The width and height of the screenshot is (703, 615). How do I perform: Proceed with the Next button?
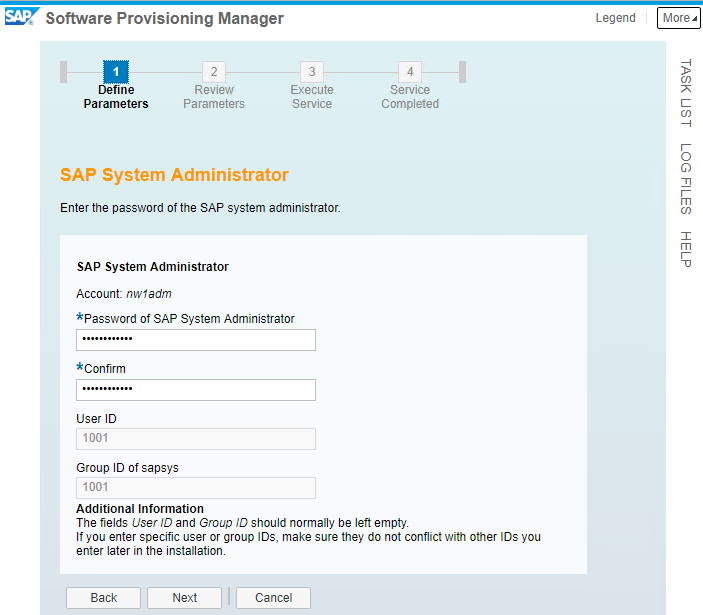[x=184, y=598]
